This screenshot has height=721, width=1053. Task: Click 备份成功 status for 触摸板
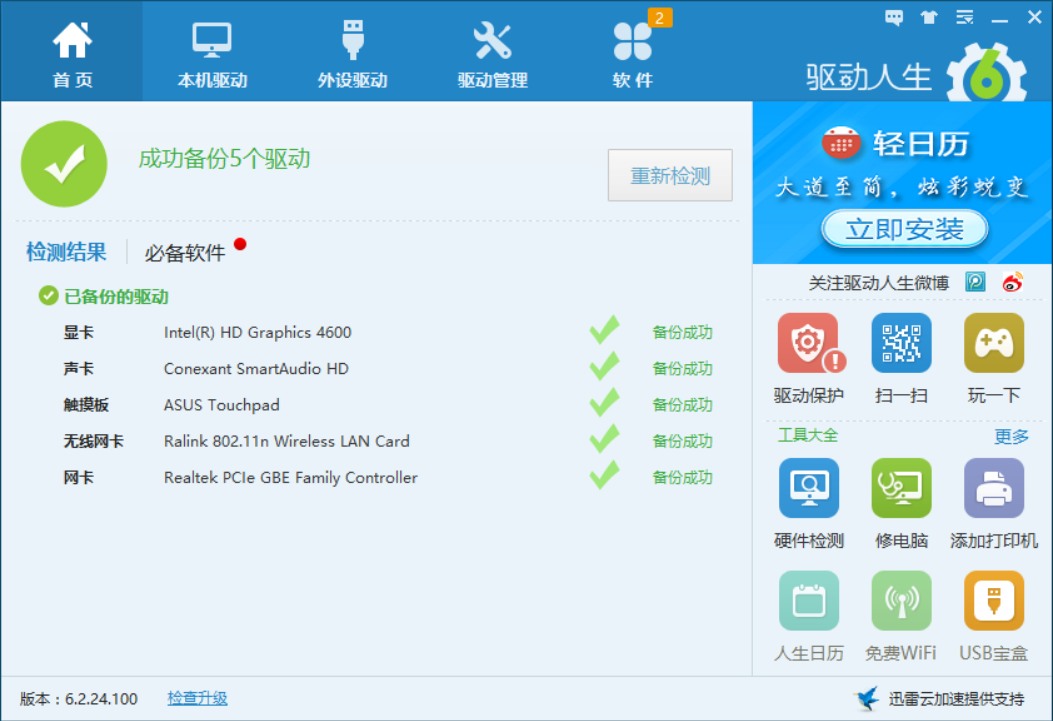pos(682,405)
